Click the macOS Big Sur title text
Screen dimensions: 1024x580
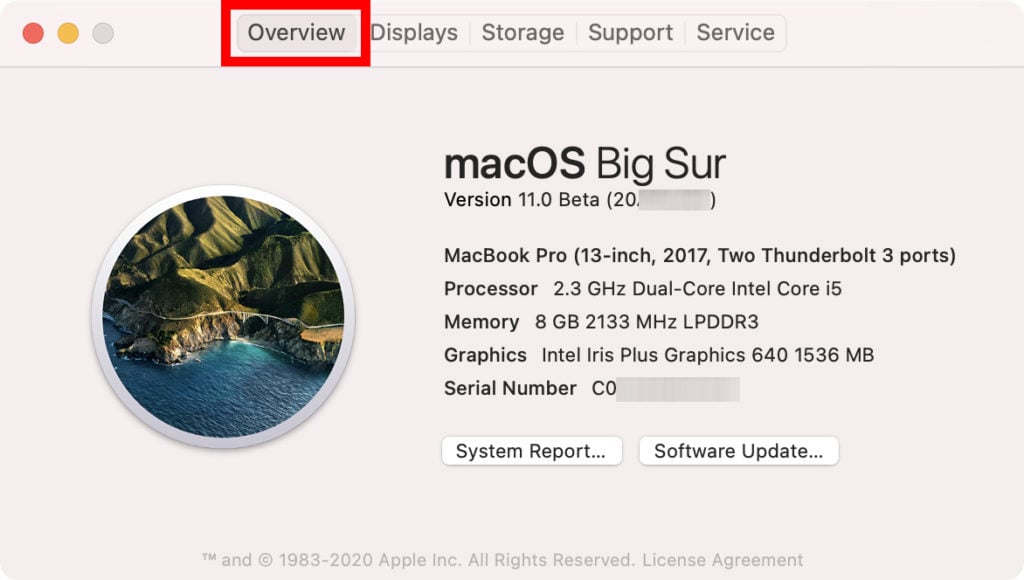(x=585, y=162)
